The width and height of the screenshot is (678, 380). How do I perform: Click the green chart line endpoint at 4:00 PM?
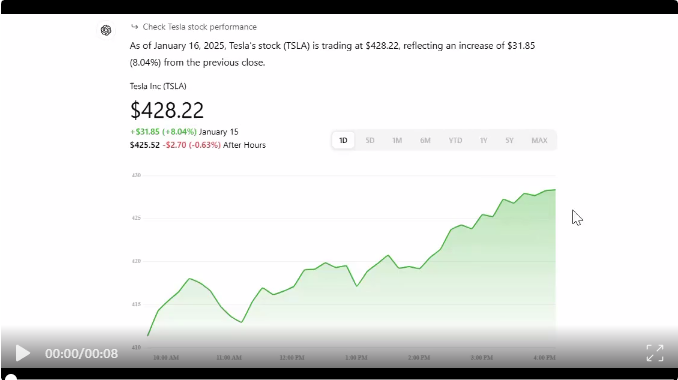click(555, 189)
